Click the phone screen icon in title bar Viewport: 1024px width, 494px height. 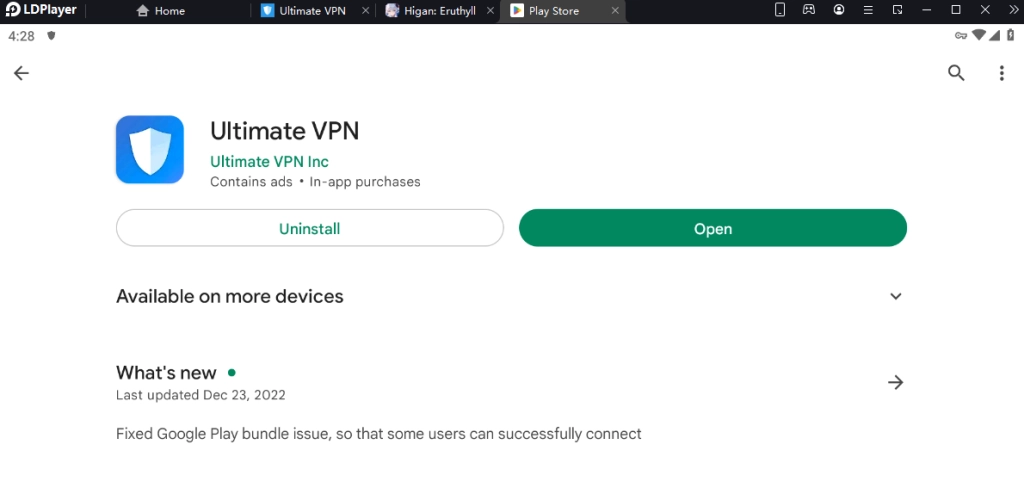pyautogui.click(x=780, y=10)
